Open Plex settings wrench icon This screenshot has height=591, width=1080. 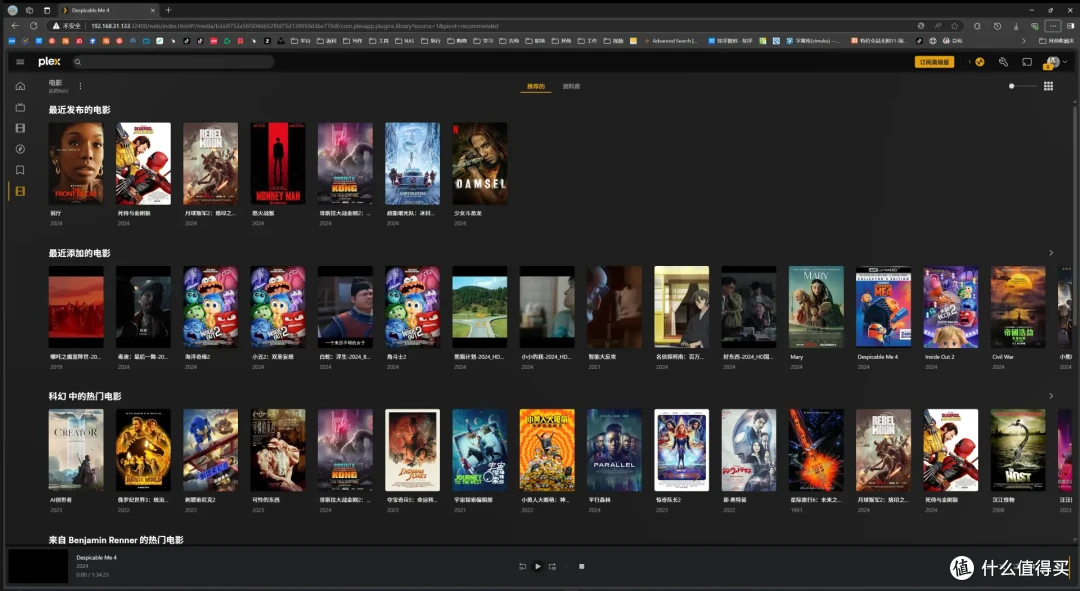(1004, 62)
